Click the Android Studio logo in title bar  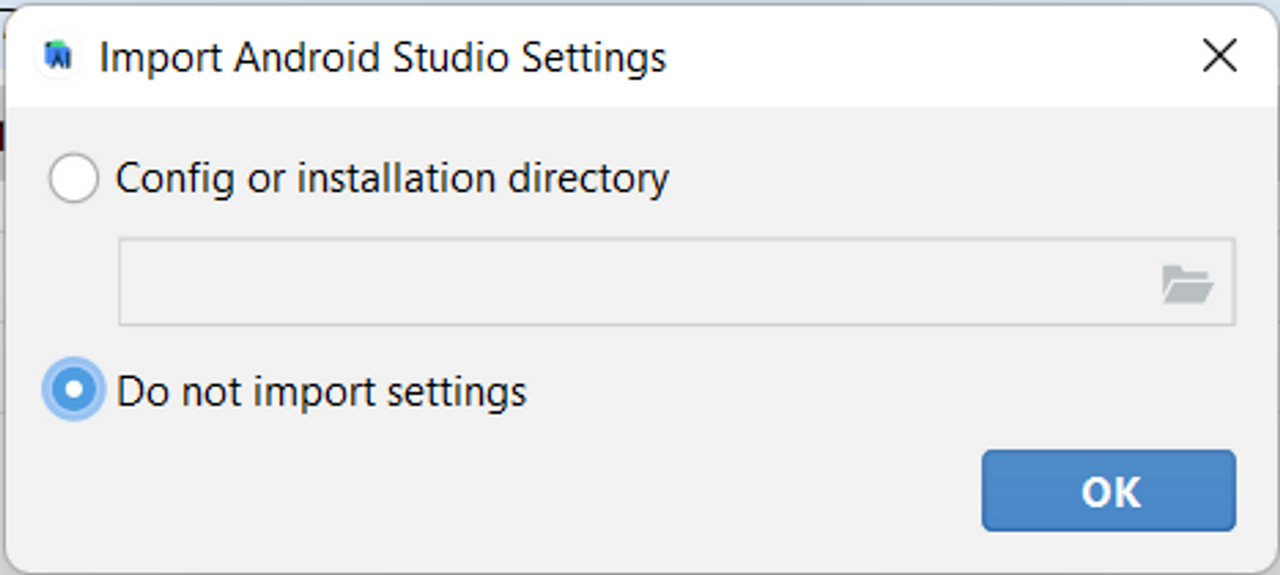pos(60,58)
